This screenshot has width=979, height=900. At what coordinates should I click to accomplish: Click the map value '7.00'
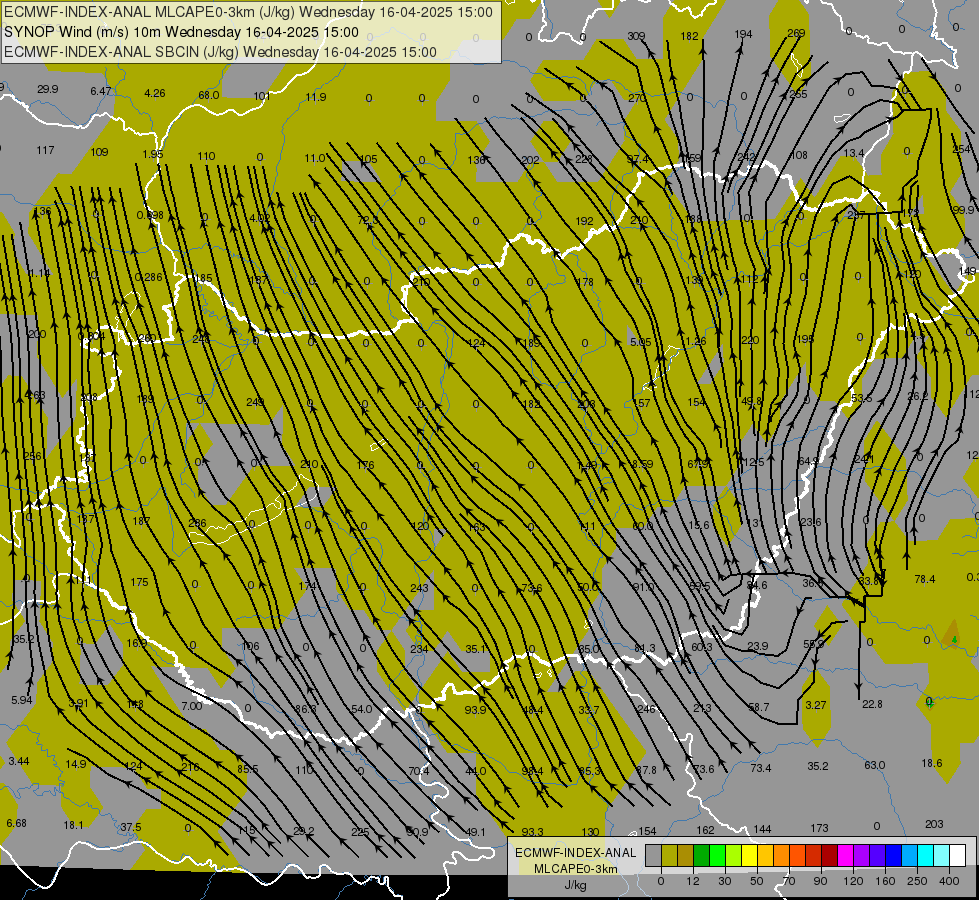(x=192, y=706)
